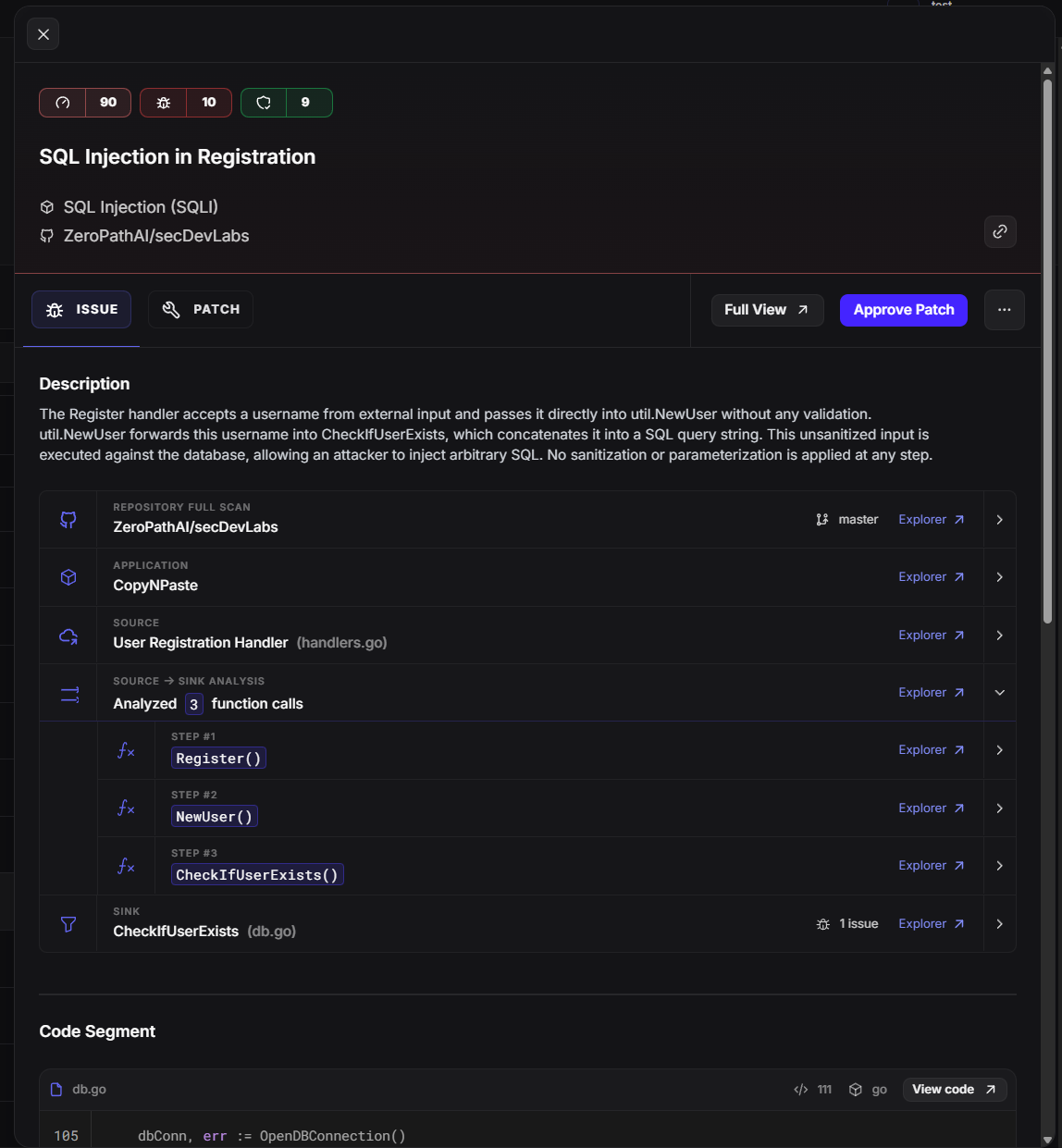Screen dimensions: 1062x1148
Task: Switch to the PATCH tab
Action: (201, 310)
